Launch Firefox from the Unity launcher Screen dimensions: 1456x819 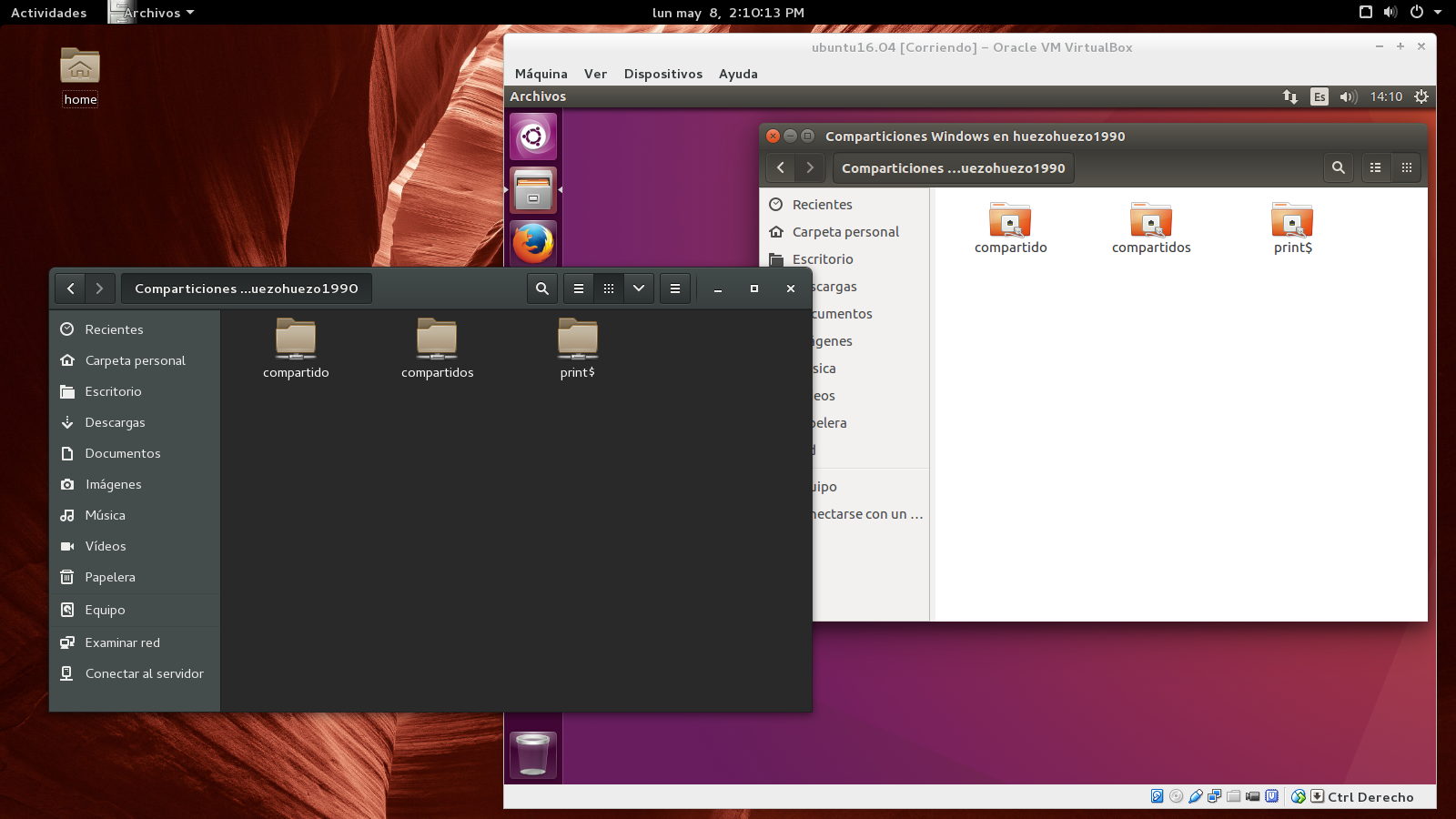pos(533,243)
